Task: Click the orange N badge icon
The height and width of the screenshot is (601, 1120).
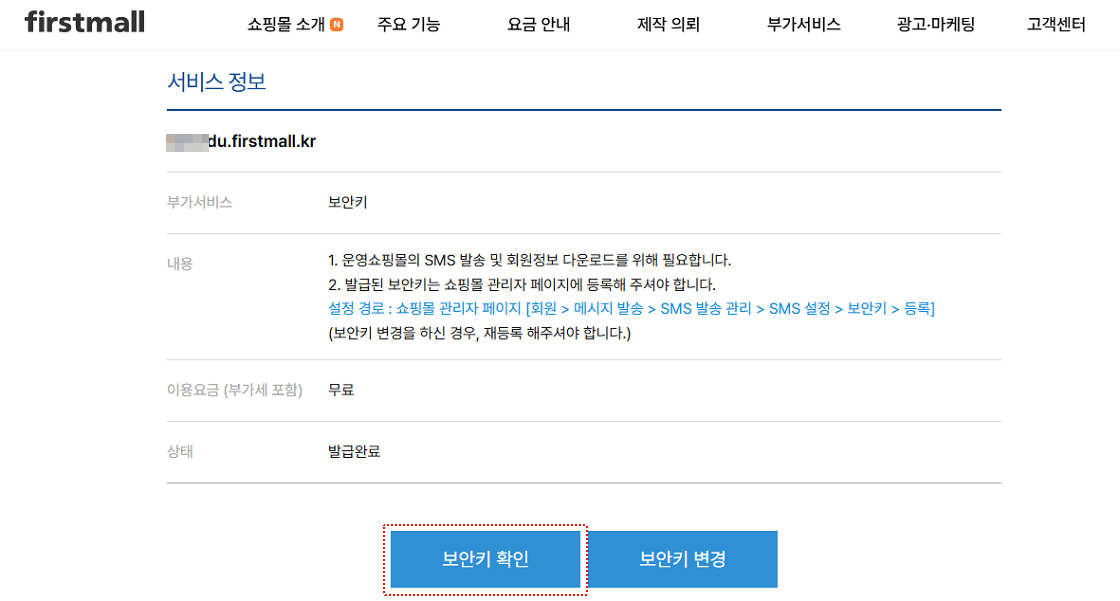Action: [x=336, y=25]
